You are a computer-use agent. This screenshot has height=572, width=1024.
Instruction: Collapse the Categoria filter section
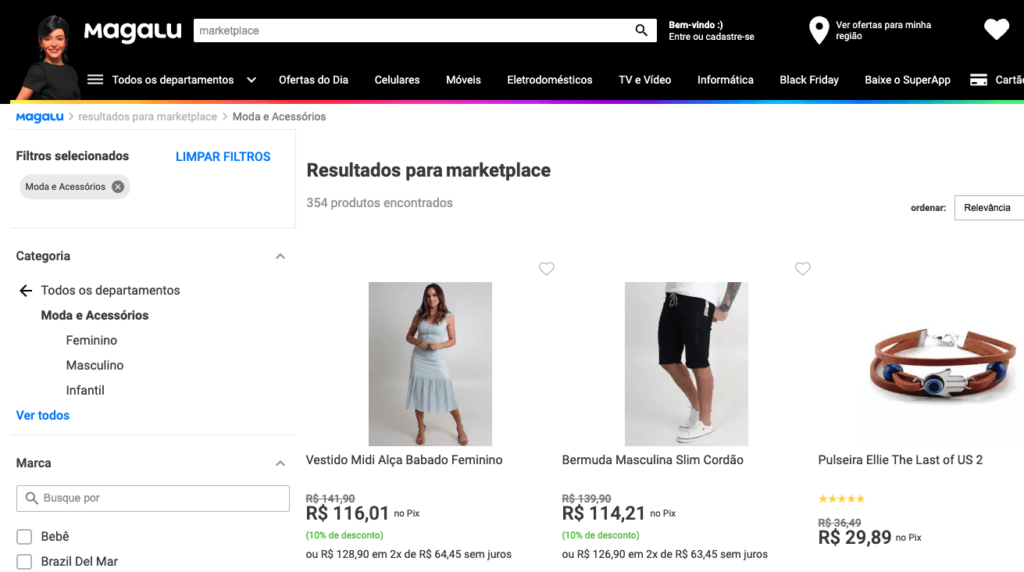tap(280, 257)
